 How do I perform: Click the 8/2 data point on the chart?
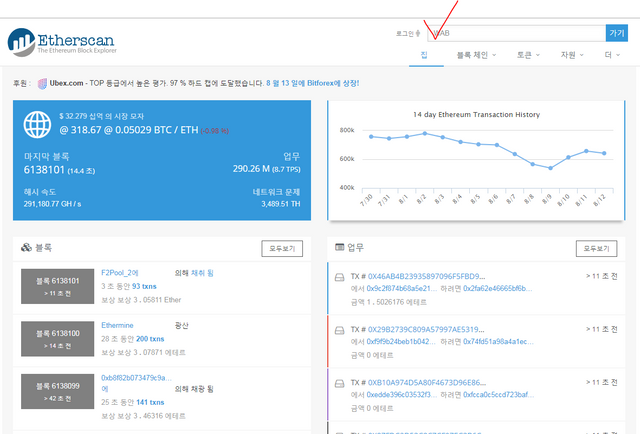(425, 134)
